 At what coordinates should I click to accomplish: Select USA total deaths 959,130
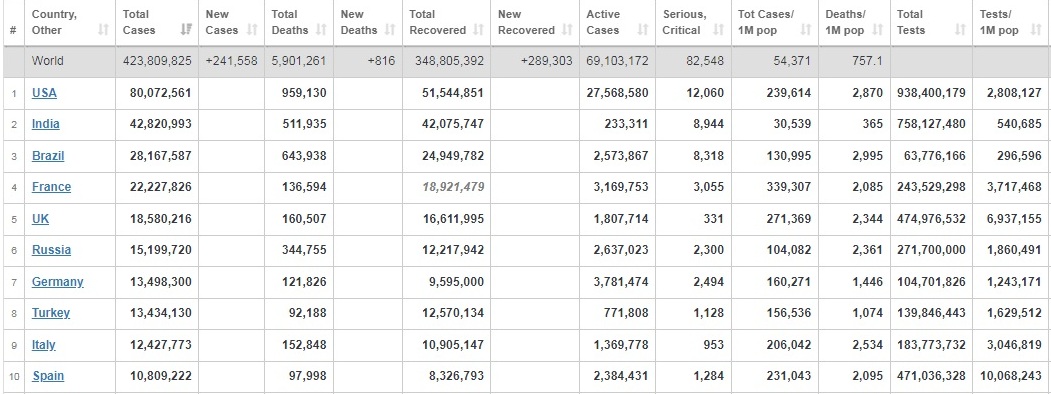[x=304, y=92]
